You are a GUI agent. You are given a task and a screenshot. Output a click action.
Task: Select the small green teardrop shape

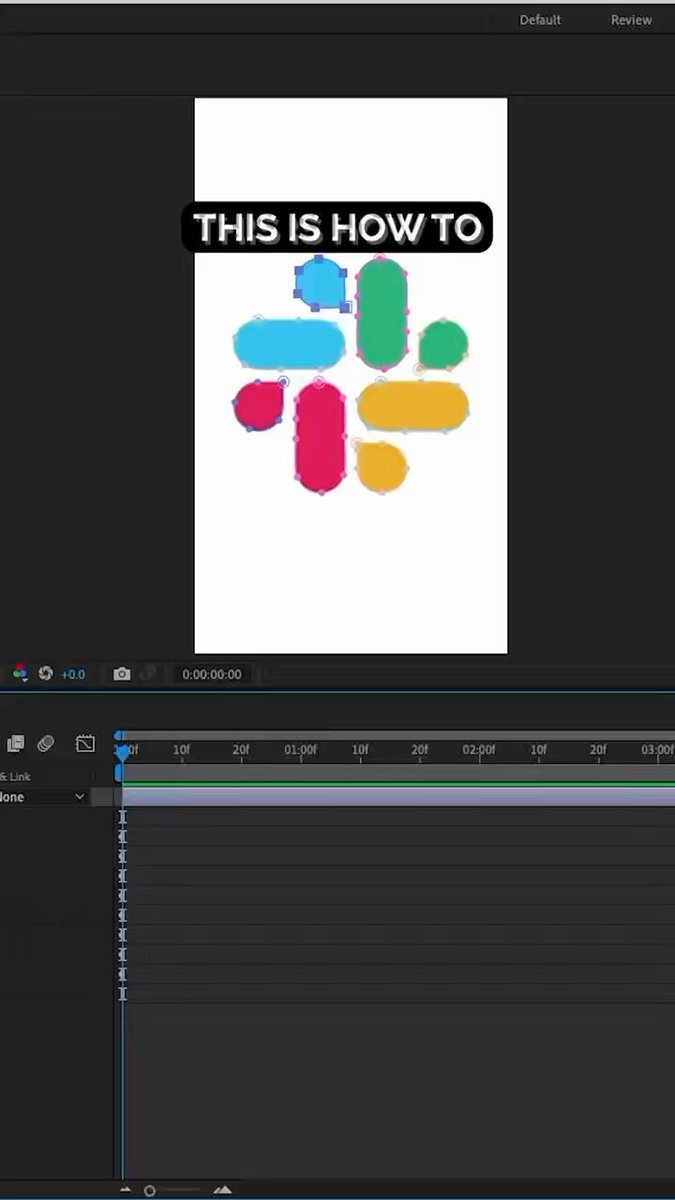coord(443,344)
